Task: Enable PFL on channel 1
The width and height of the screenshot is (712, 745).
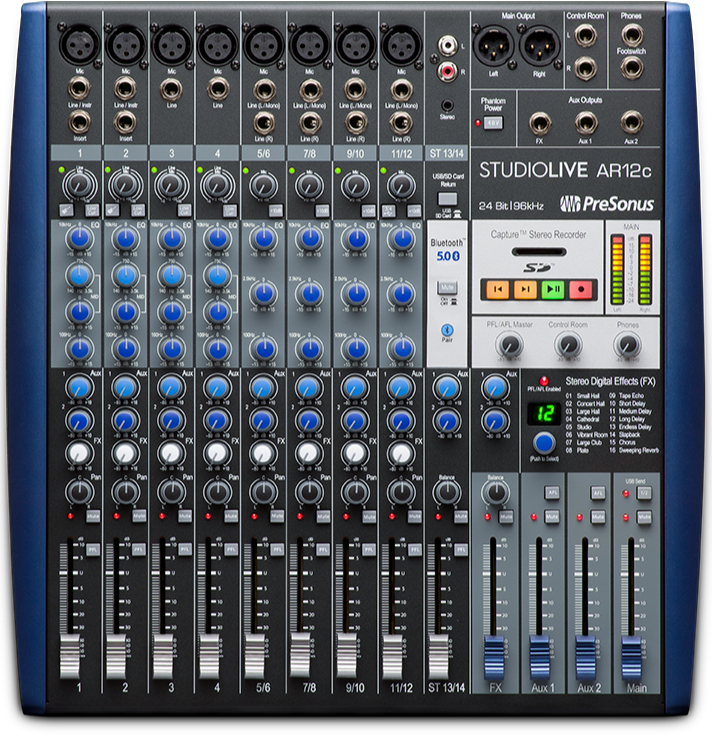Action: 92,550
